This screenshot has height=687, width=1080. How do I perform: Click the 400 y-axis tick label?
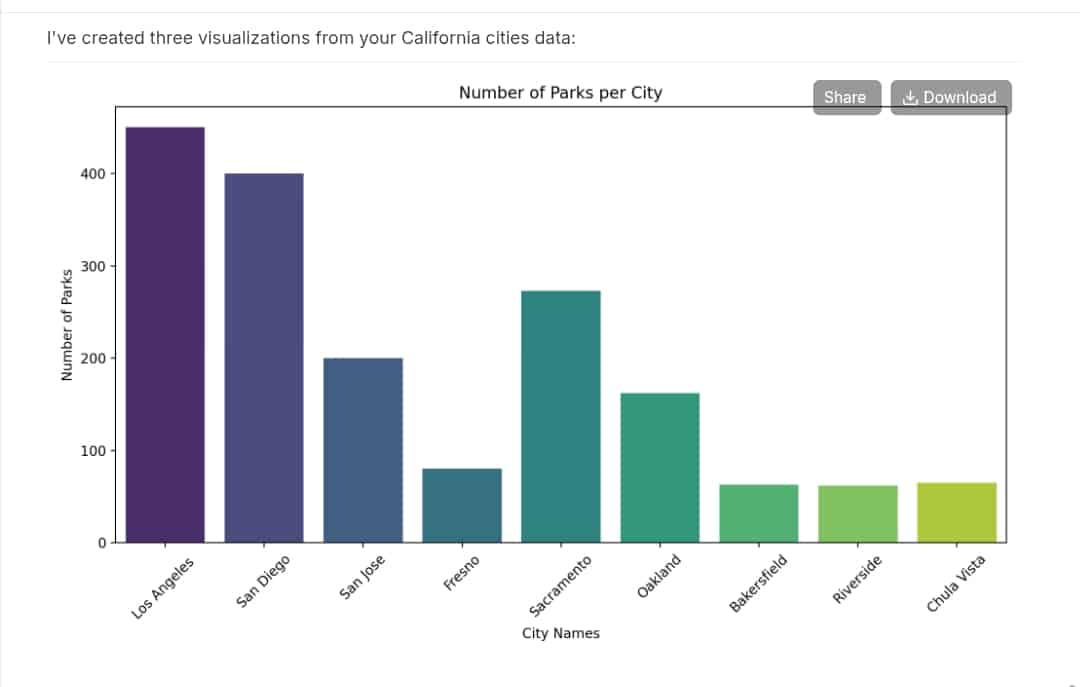pos(93,174)
